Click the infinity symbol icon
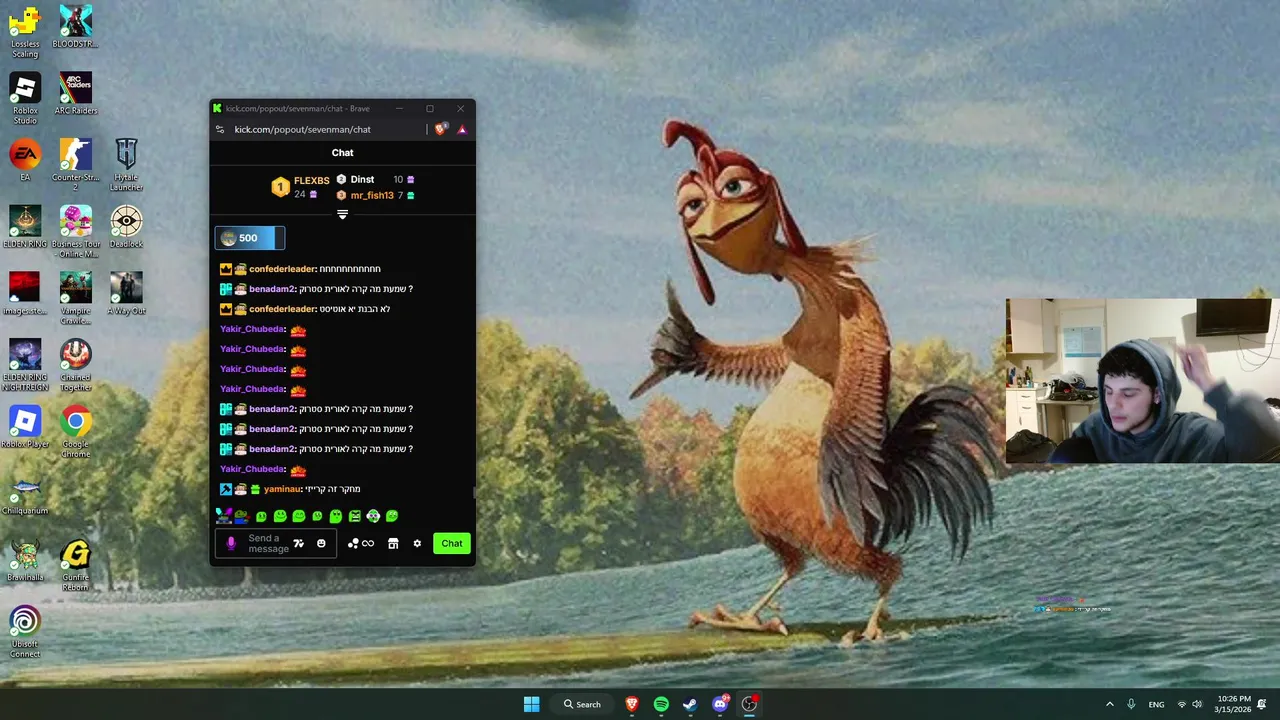The height and width of the screenshot is (720, 1280). 368,543
